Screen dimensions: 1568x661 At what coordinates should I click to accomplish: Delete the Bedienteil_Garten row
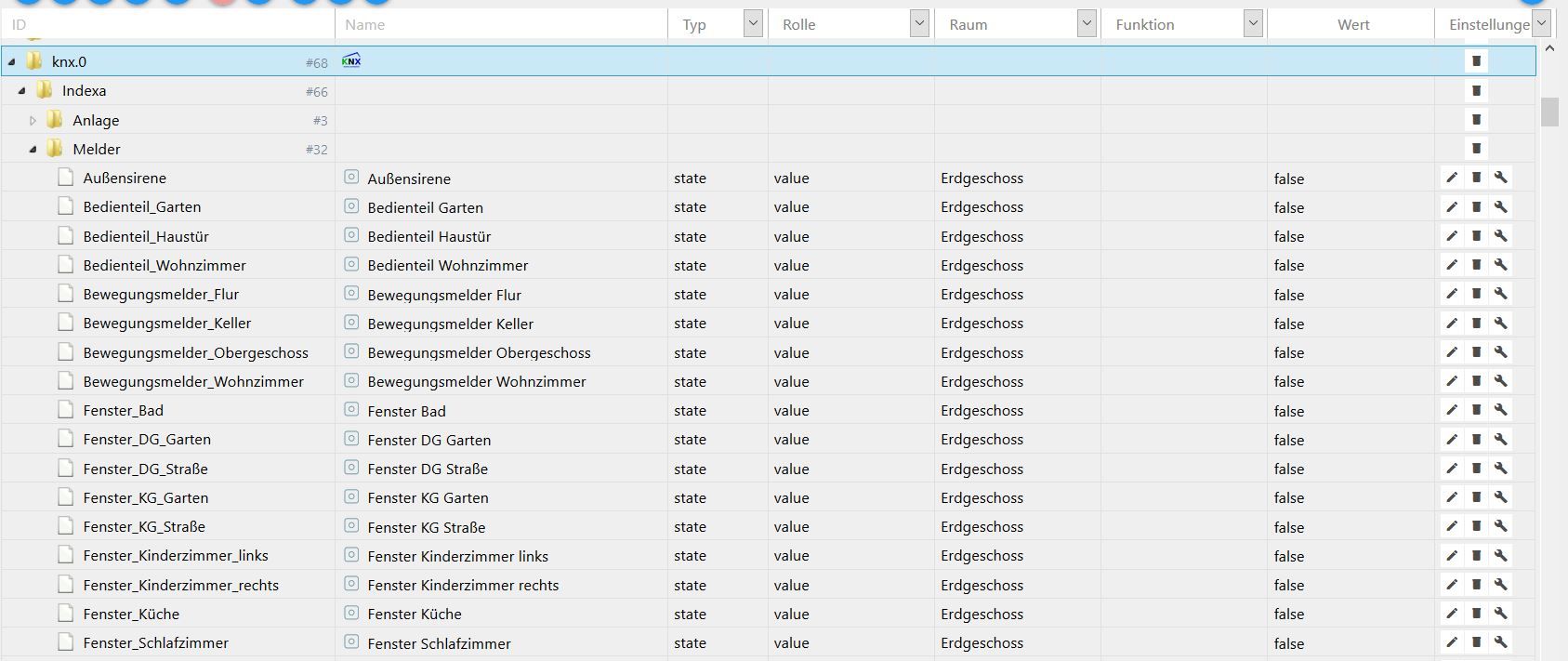pos(1476,206)
